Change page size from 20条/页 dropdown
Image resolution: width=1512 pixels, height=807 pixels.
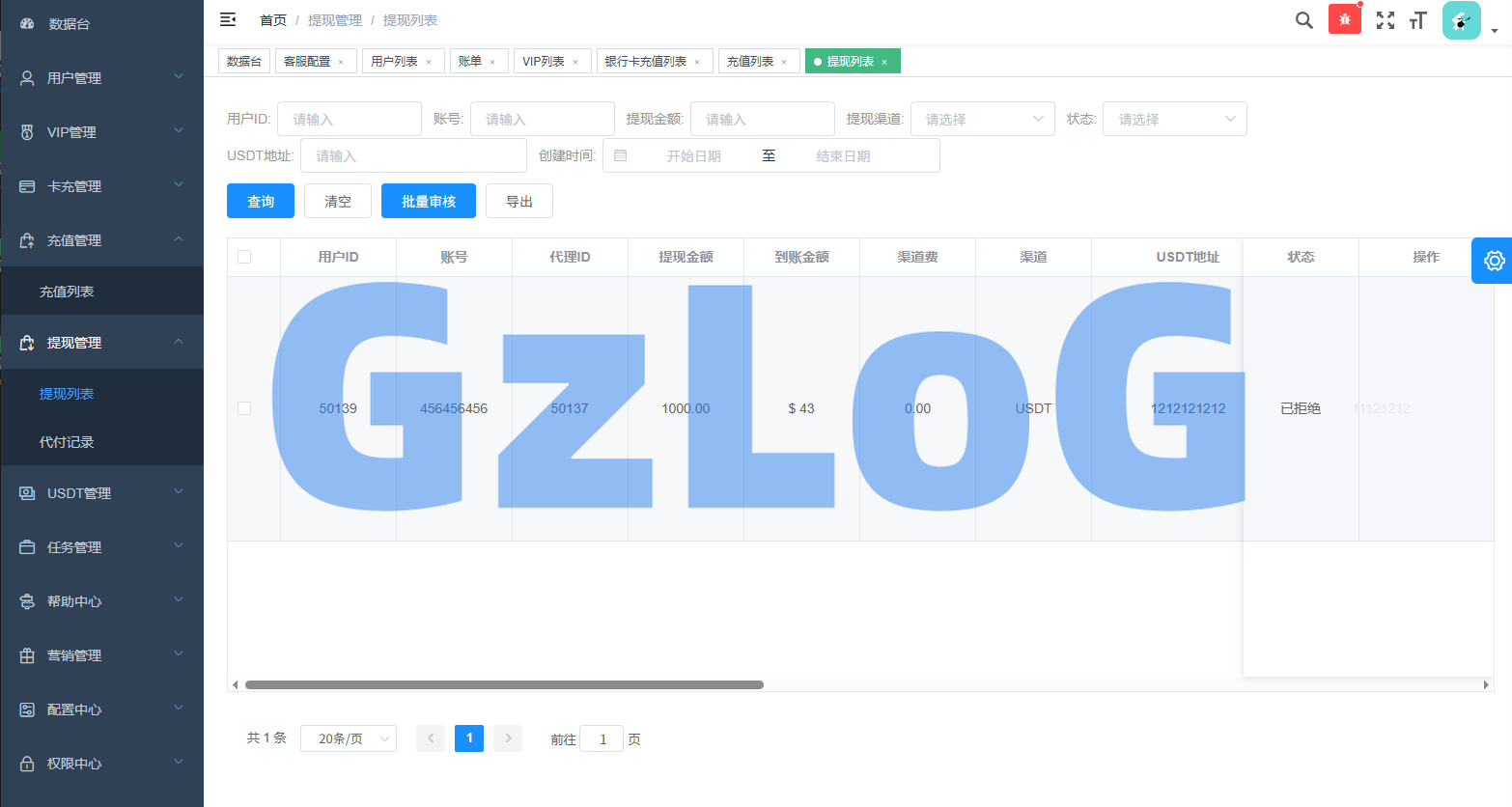tap(348, 738)
